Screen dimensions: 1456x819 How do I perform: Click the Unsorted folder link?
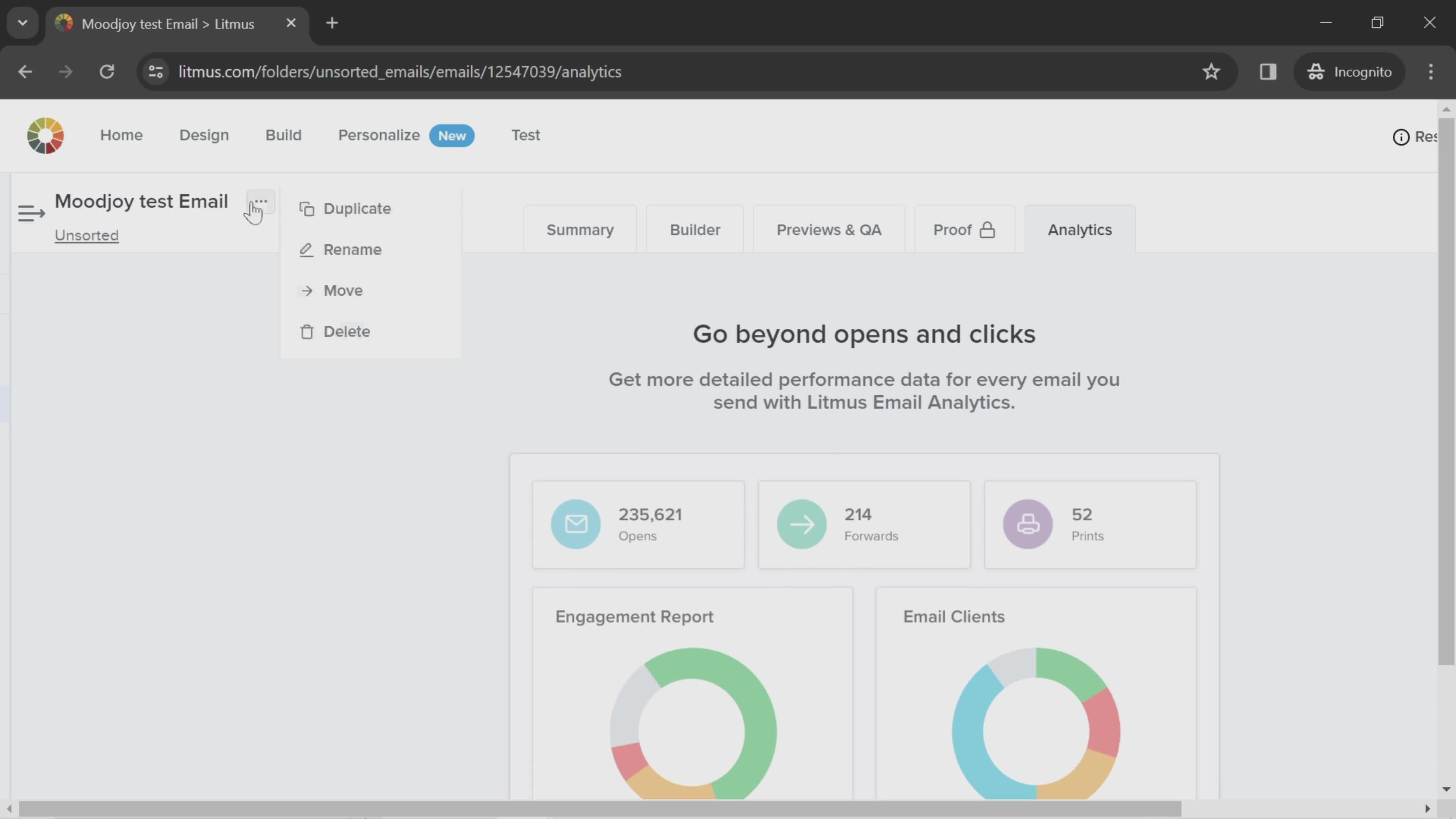[x=86, y=235]
